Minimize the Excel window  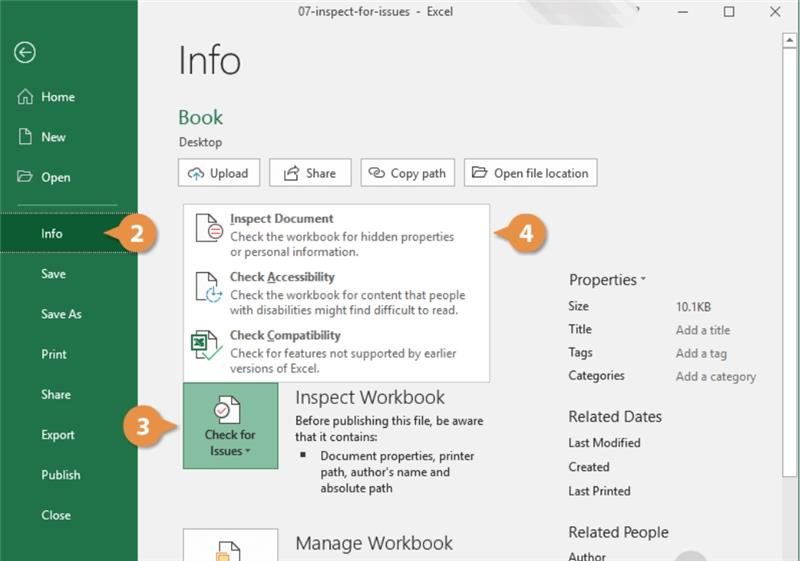(x=683, y=12)
